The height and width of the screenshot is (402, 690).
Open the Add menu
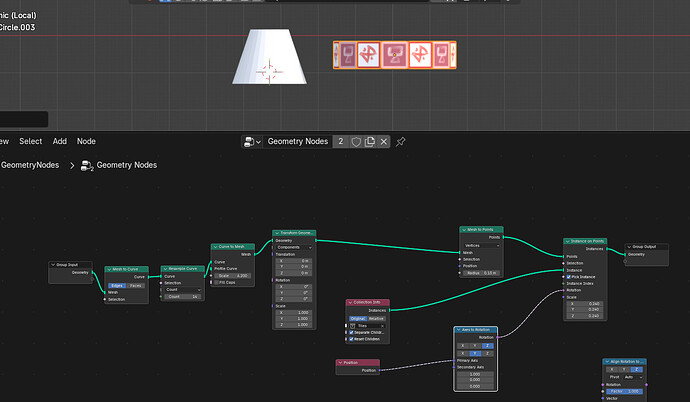(x=60, y=141)
